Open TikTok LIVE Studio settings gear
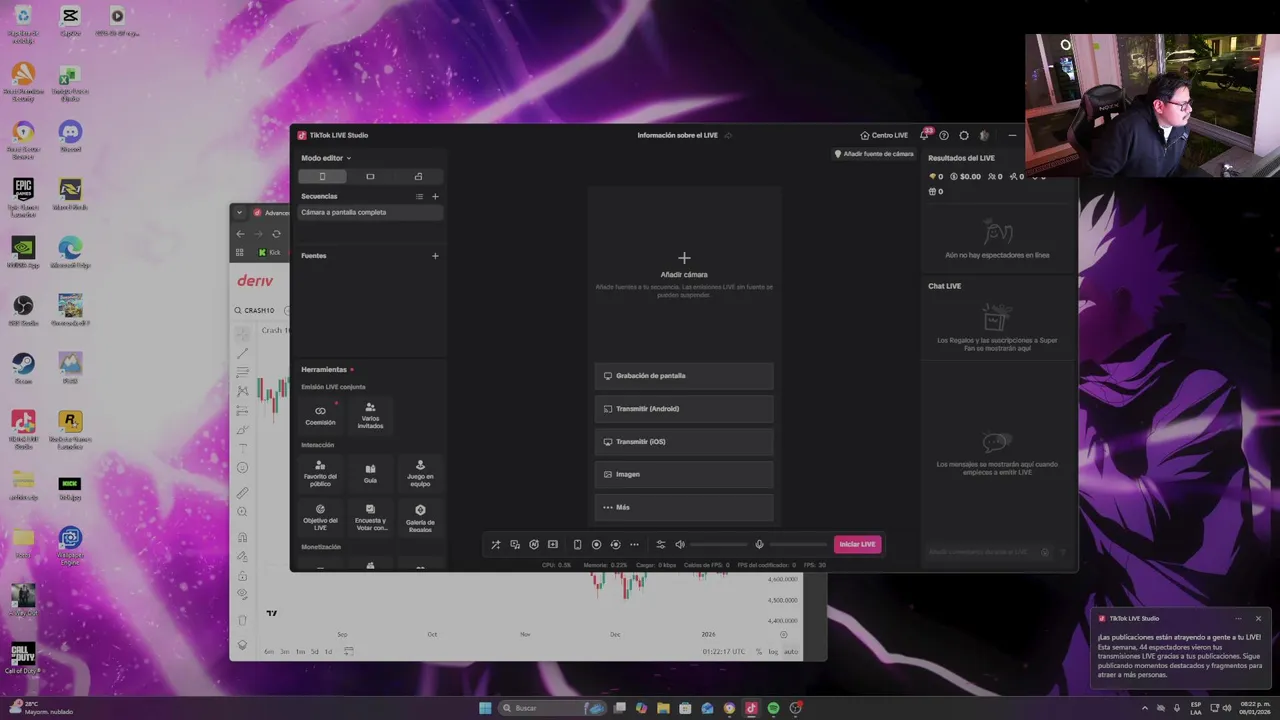 coord(964,135)
